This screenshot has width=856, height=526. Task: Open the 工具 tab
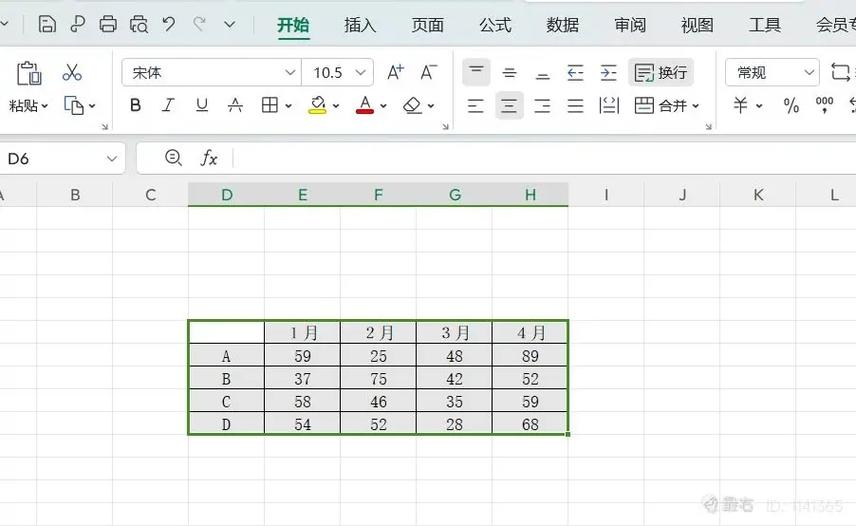[765, 25]
